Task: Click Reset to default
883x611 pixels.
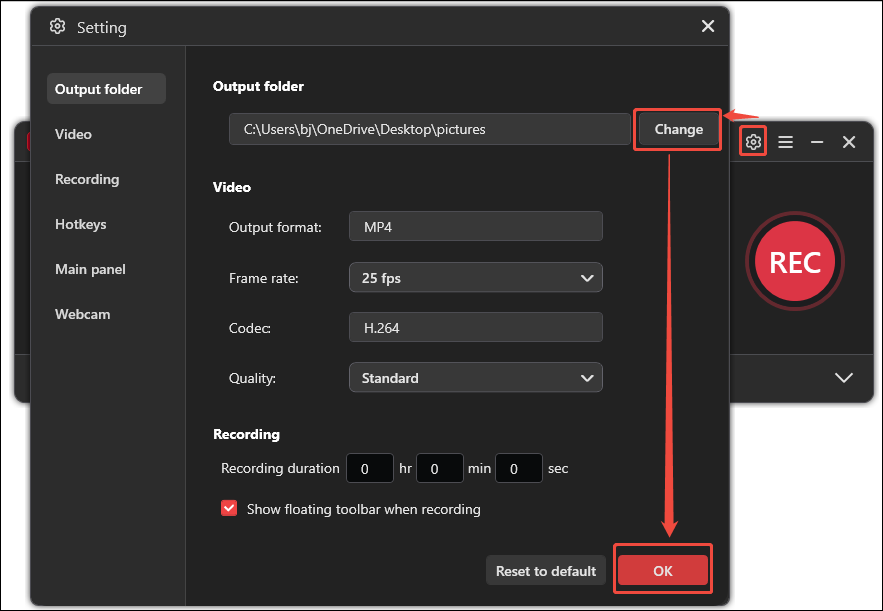Action: (545, 570)
